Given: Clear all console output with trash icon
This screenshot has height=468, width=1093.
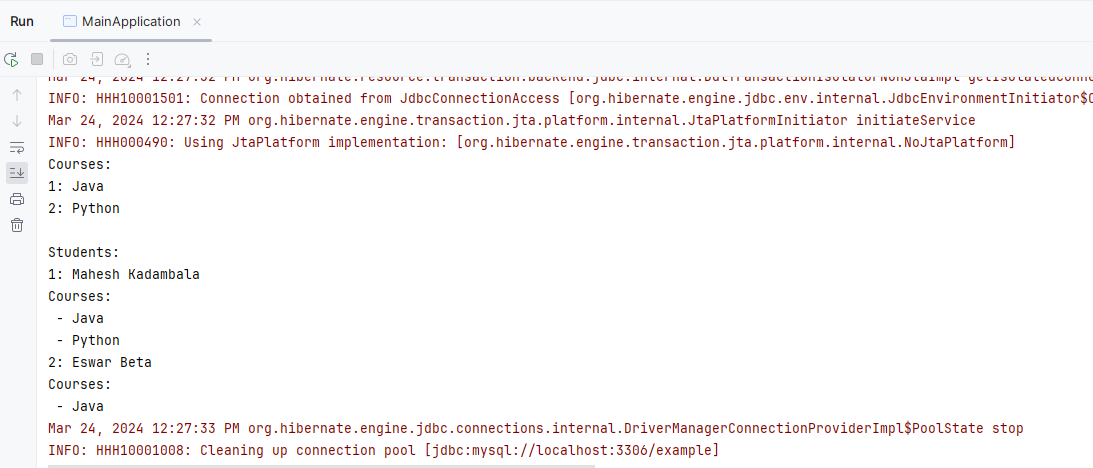Looking at the screenshot, I should click(17, 225).
